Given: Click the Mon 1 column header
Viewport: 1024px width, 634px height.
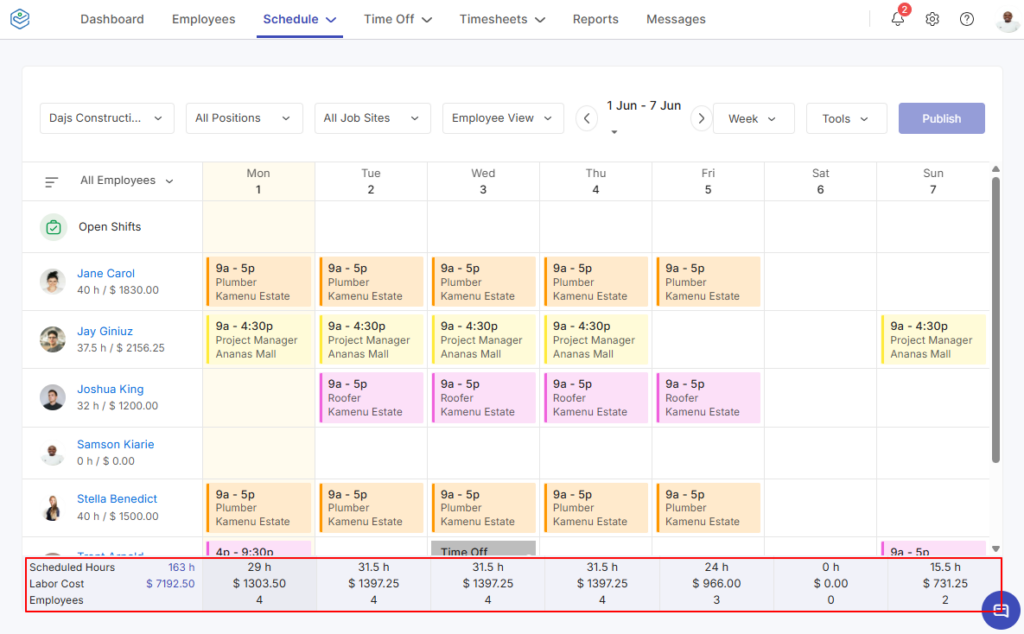Looking at the screenshot, I should (x=259, y=182).
